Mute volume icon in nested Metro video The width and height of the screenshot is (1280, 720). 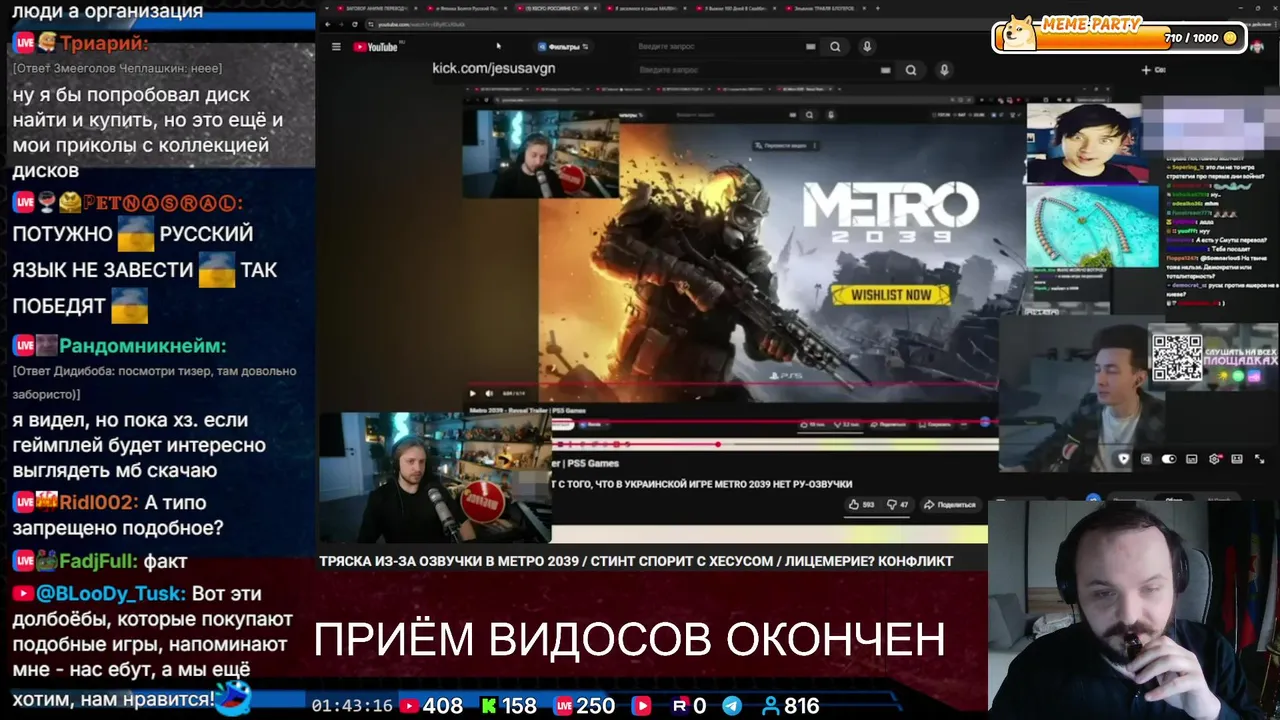click(x=489, y=393)
